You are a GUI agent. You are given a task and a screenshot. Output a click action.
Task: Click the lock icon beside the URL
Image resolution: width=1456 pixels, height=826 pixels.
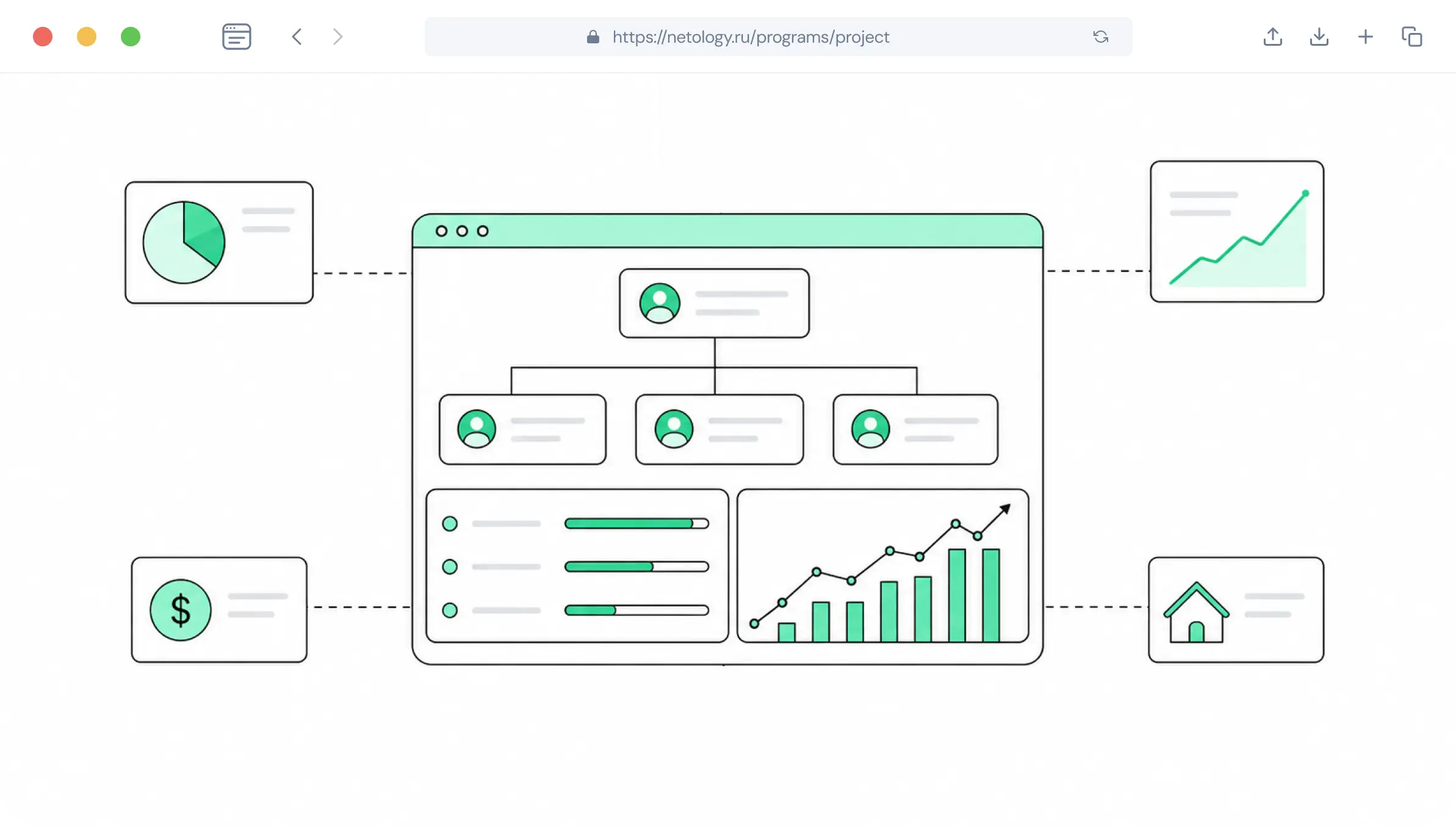click(593, 37)
